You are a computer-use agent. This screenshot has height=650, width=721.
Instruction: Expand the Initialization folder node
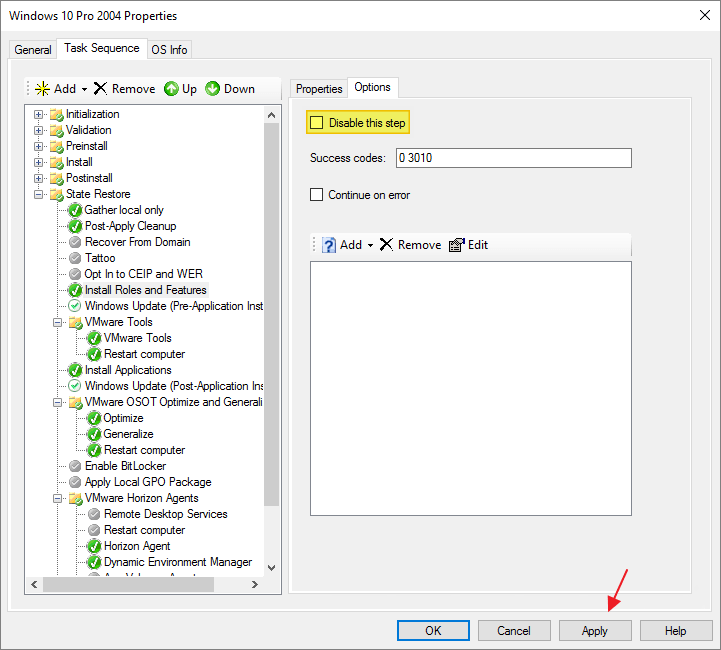[x=39, y=114]
